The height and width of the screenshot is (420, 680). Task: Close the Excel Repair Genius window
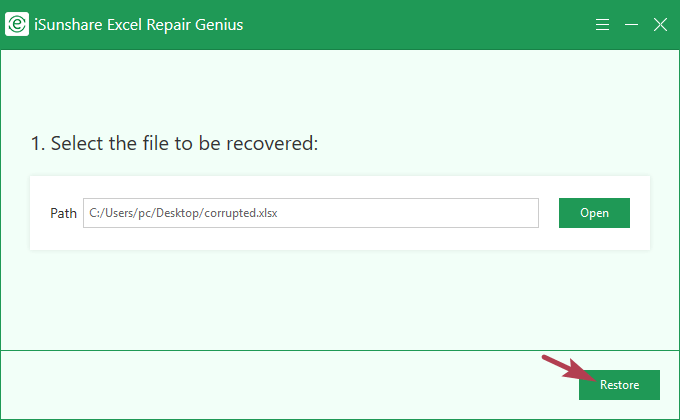660,24
